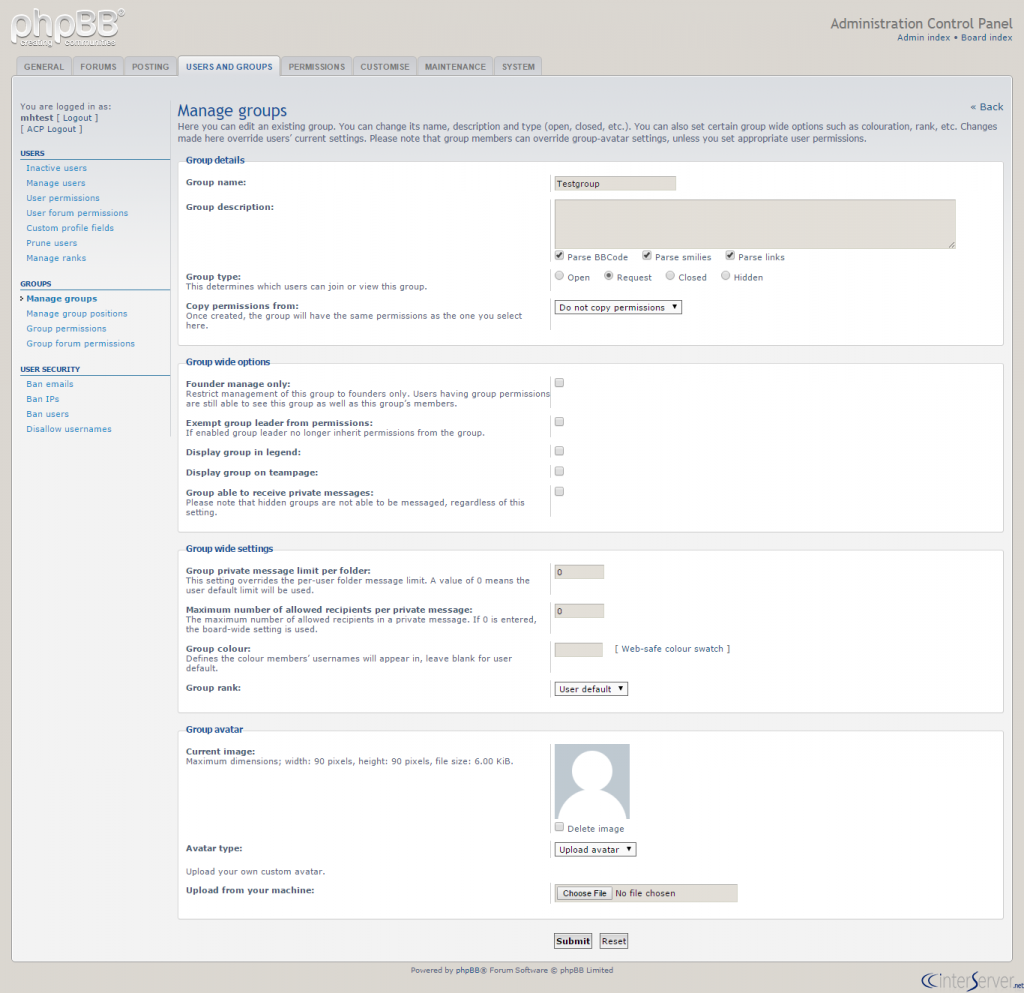Open the Admin index link

[x=923, y=37]
